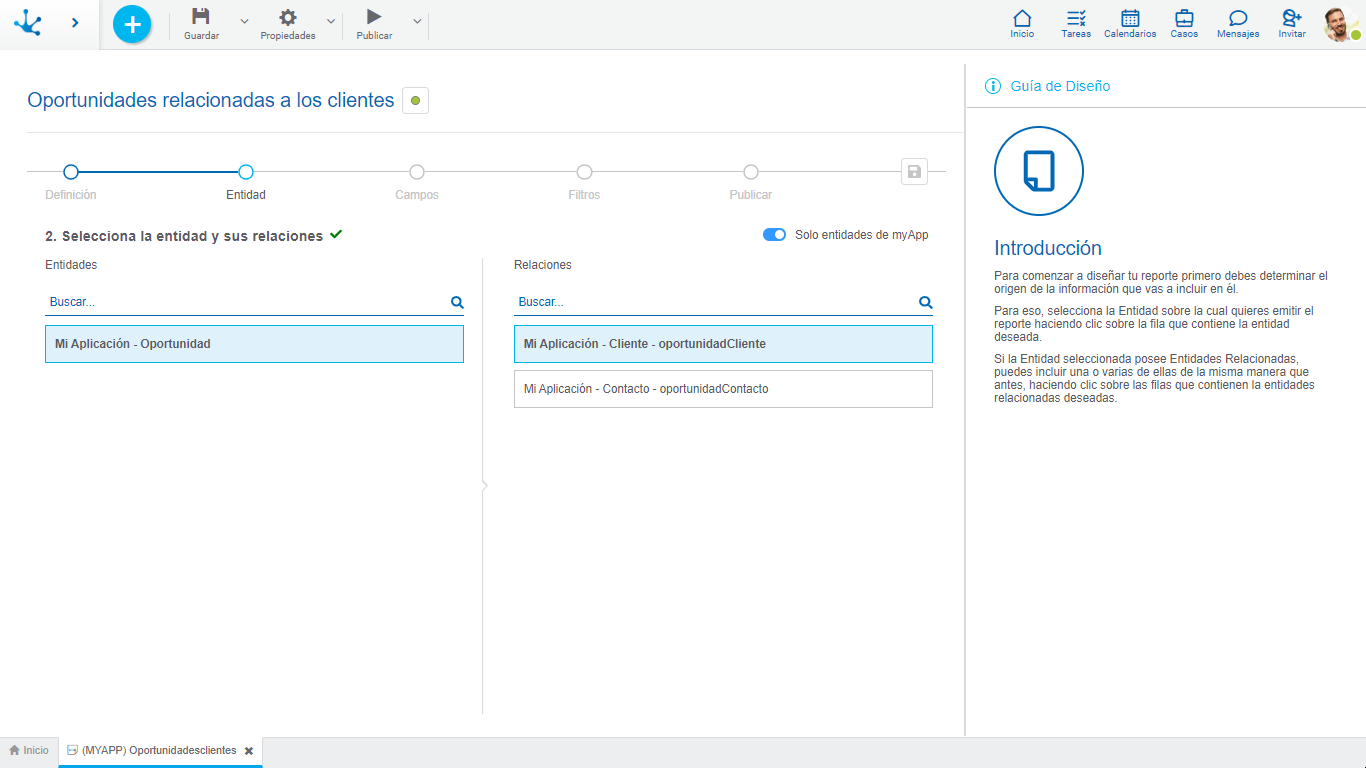The width and height of the screenshot is (1366, 768).
Task: Open the Calendarios icon
Action: pos(1130,18)
